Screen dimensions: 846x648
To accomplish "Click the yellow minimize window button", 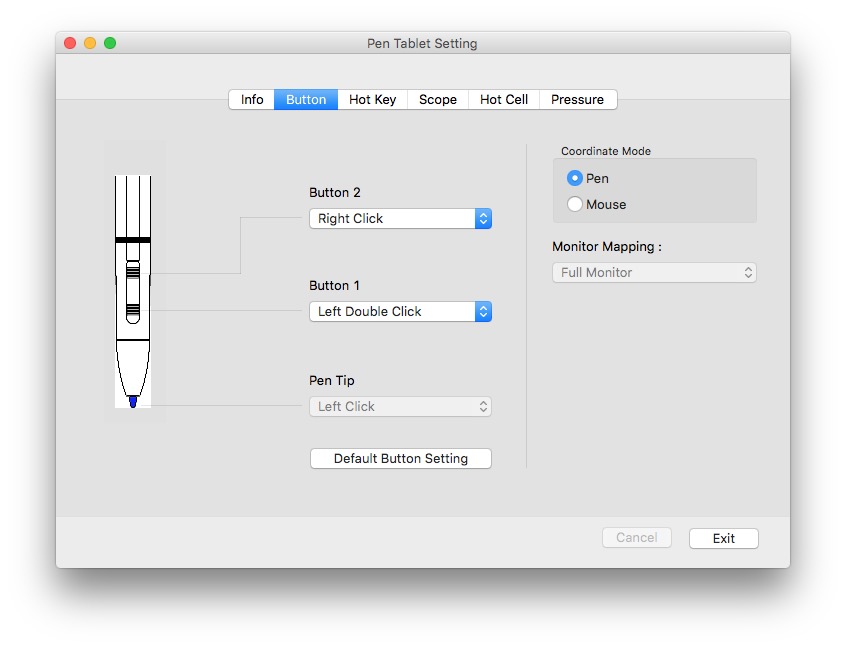I will coord(90,43).
